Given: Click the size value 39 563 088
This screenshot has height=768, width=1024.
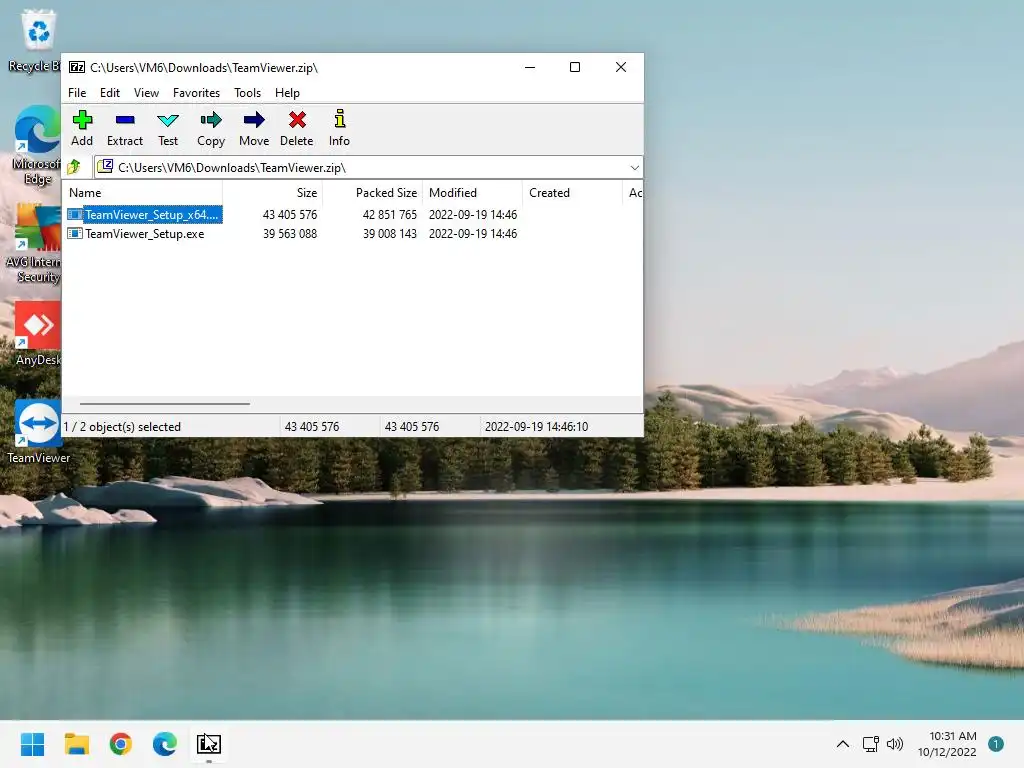Looking at the screenshot, I should [290, 234].
